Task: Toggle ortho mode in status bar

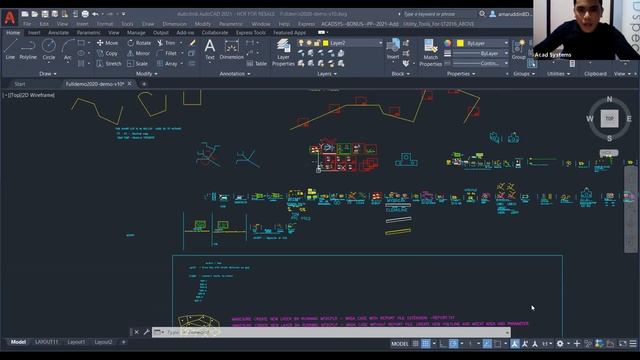Action: coord(443,344)
